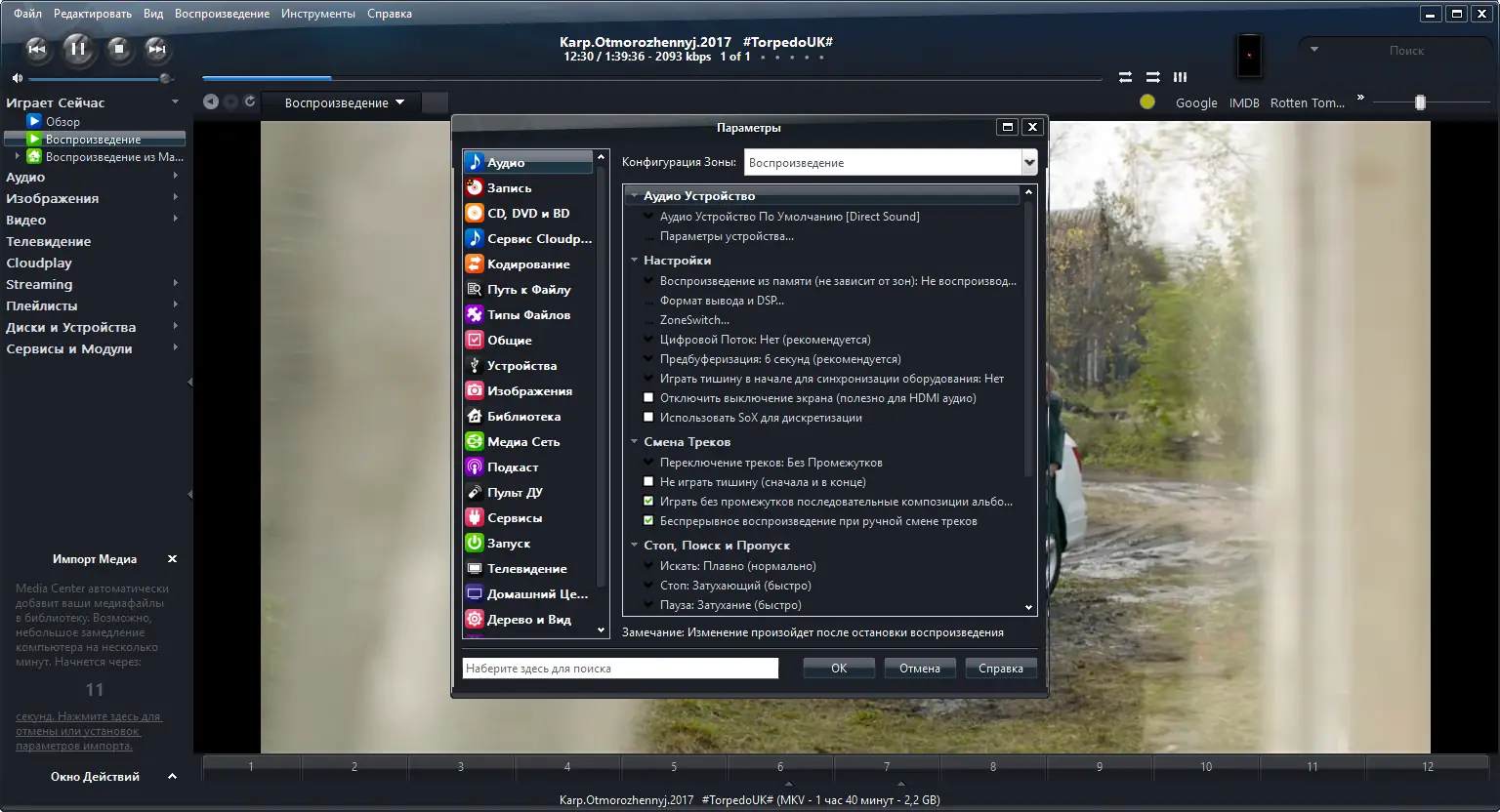Open the Библиотека settings category
This screenshot has width=1500, height=812.
pos(527,417)
